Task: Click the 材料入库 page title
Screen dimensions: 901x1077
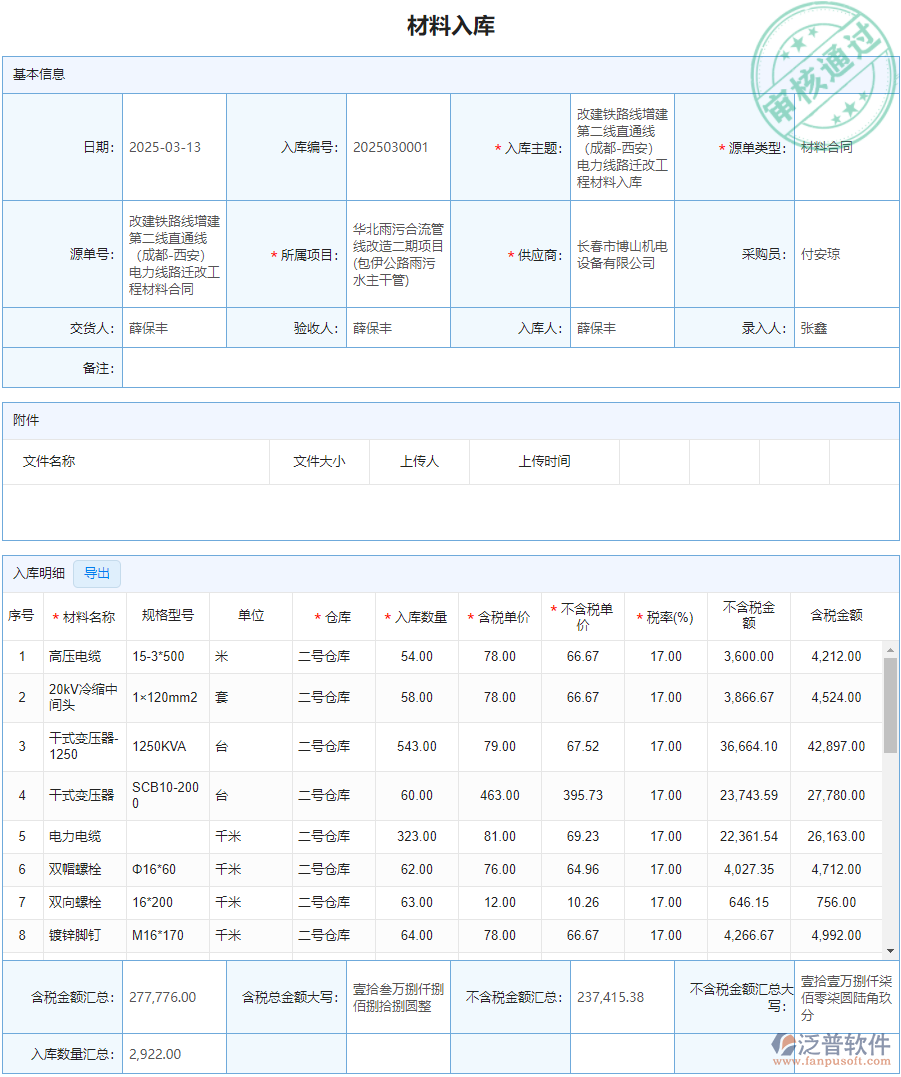Action: tap(450, 25)
